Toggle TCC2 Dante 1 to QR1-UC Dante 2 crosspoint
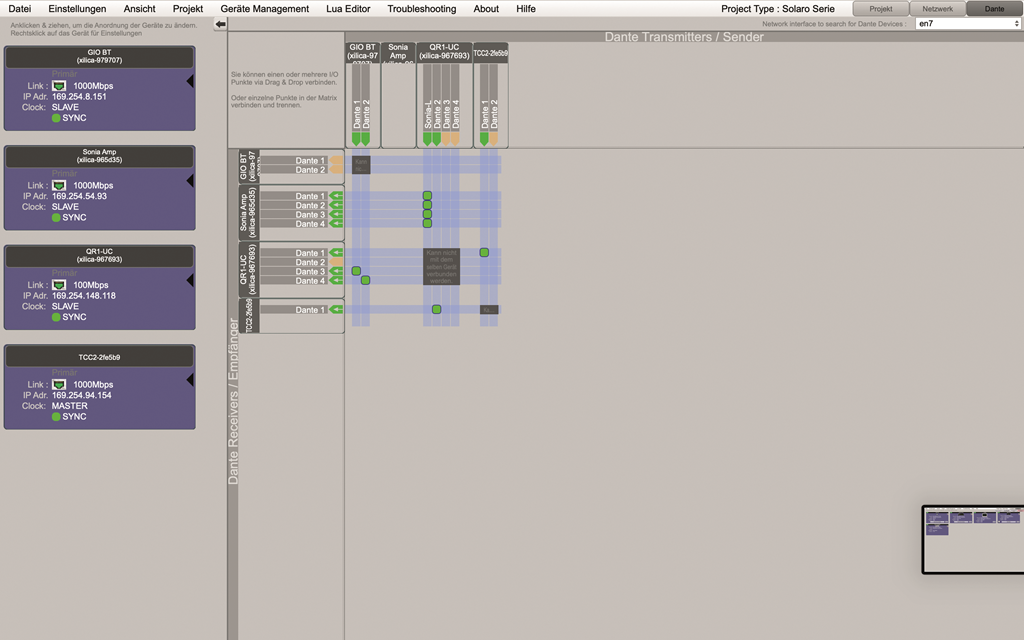This screenshot has height=640, width=1024. click(x=436, y=310)
